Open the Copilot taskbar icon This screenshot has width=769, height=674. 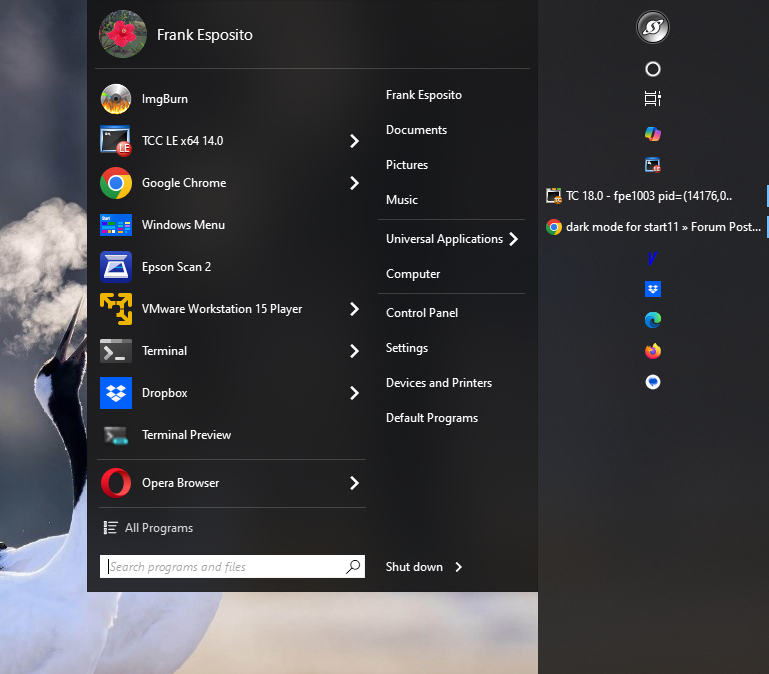[x=653, y=133]
